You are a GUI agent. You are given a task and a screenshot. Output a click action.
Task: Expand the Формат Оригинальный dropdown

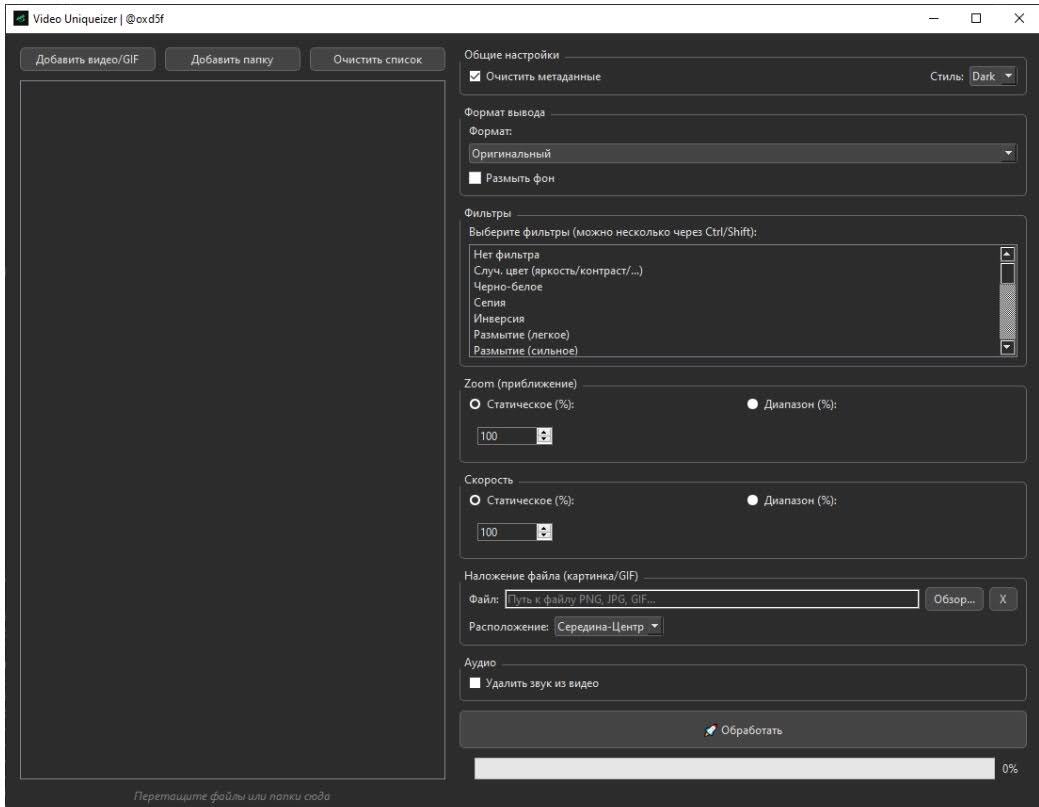coord(742,153)
